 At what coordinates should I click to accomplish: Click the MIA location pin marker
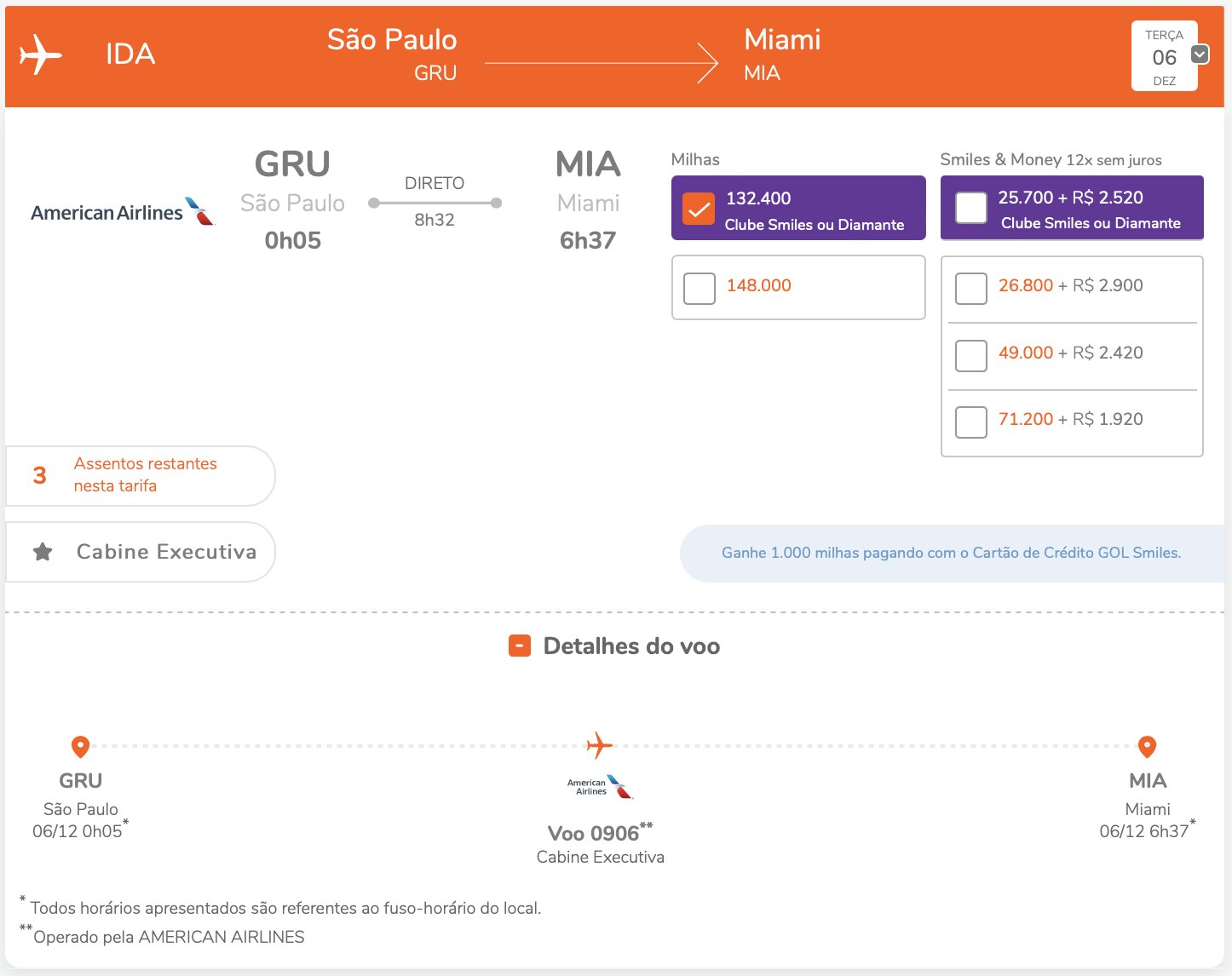[1147, 747]
